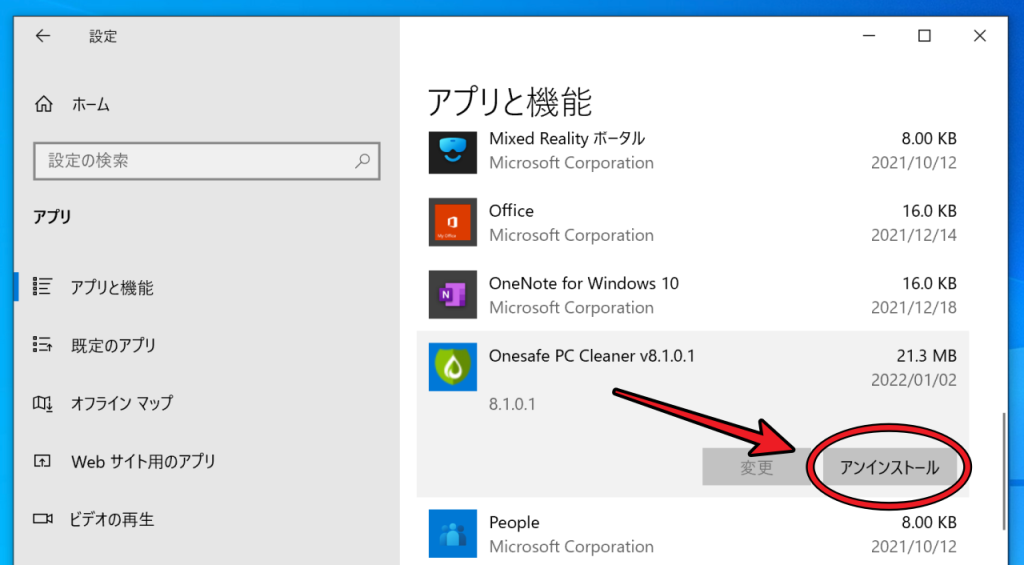
Task: Focus the 設定の検索 search box
Action: click(x=206, y=161)
